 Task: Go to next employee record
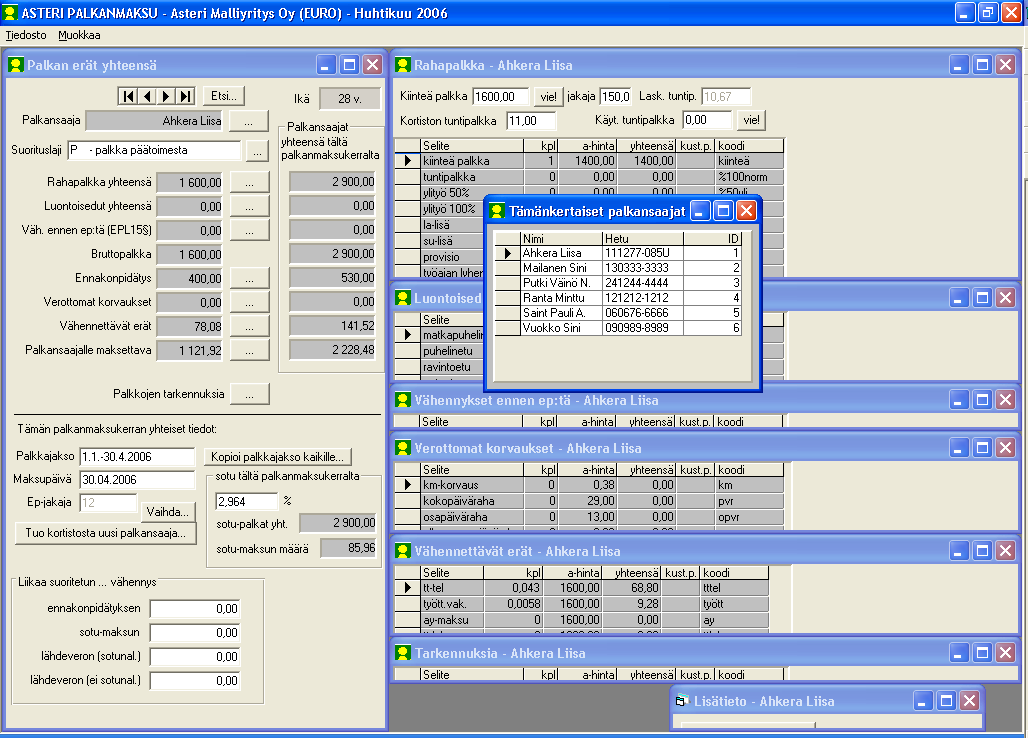click(167, 96)
